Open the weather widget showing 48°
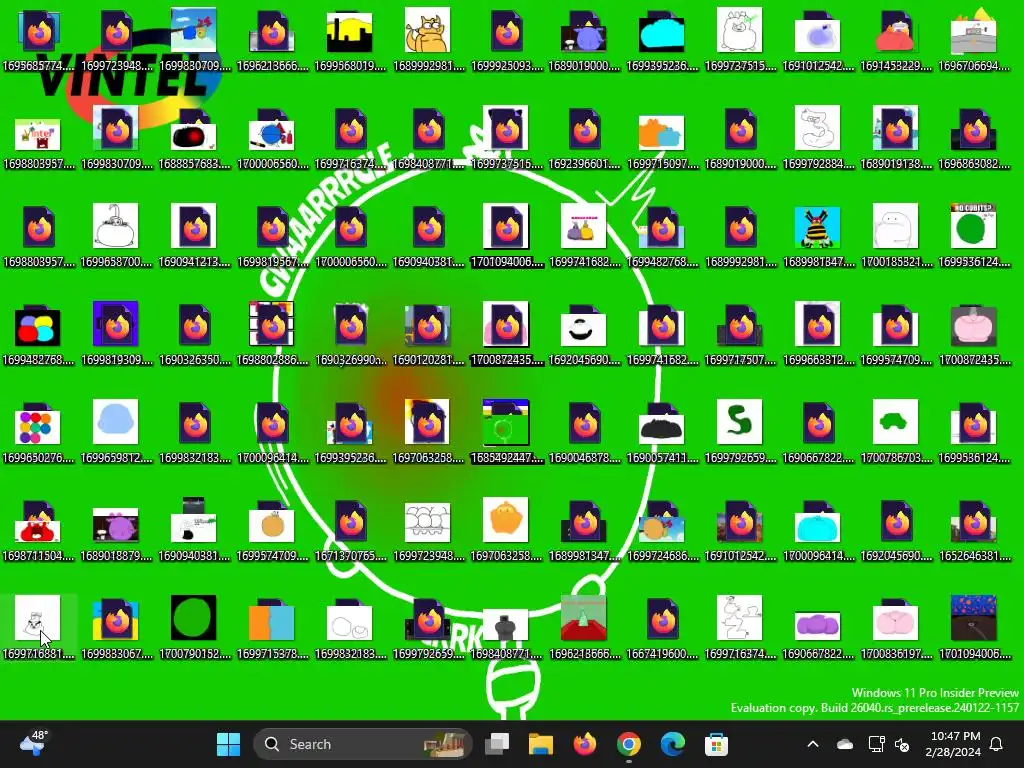Screen dimensions: 1024x768 [x=33, y=743]
